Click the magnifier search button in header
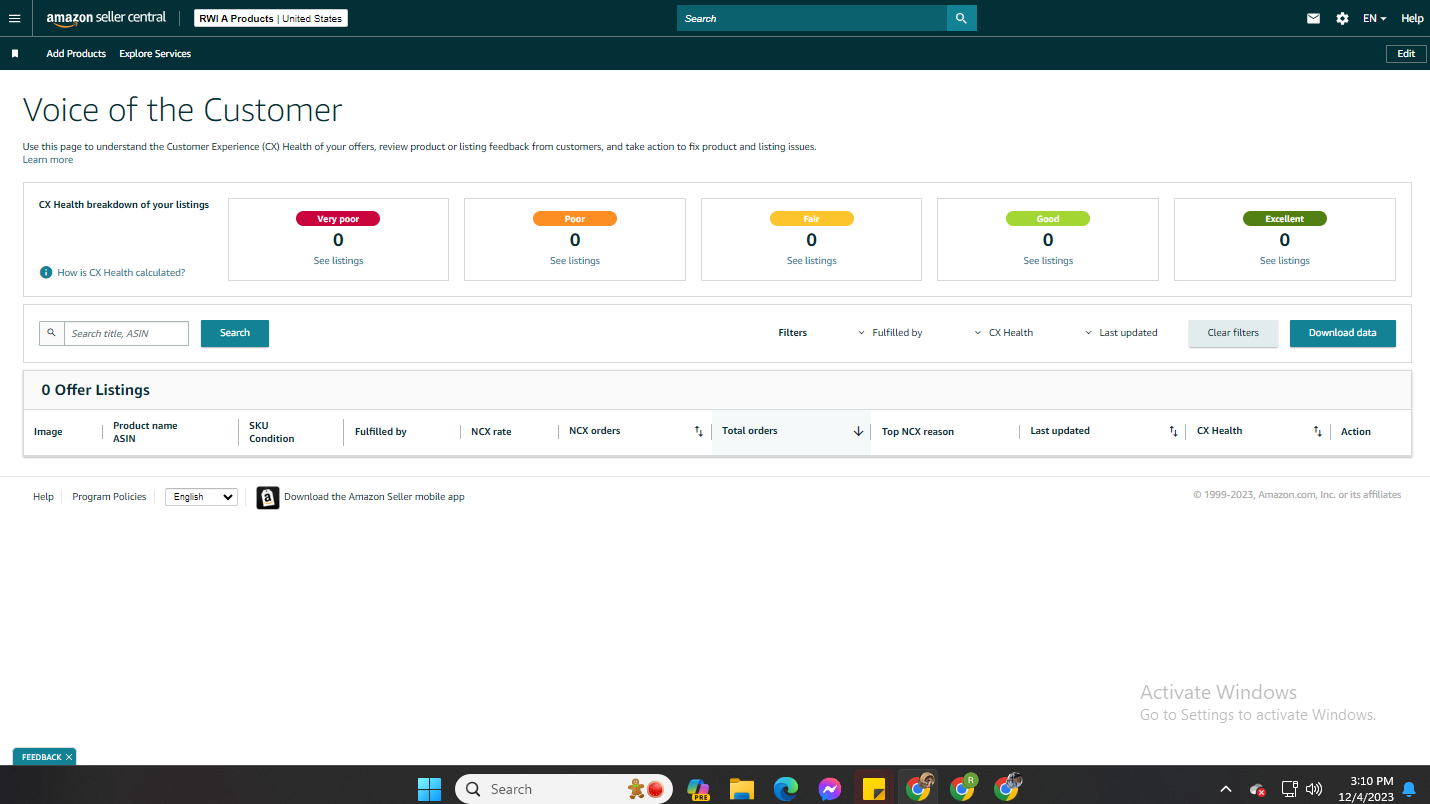 pos(961,18)
